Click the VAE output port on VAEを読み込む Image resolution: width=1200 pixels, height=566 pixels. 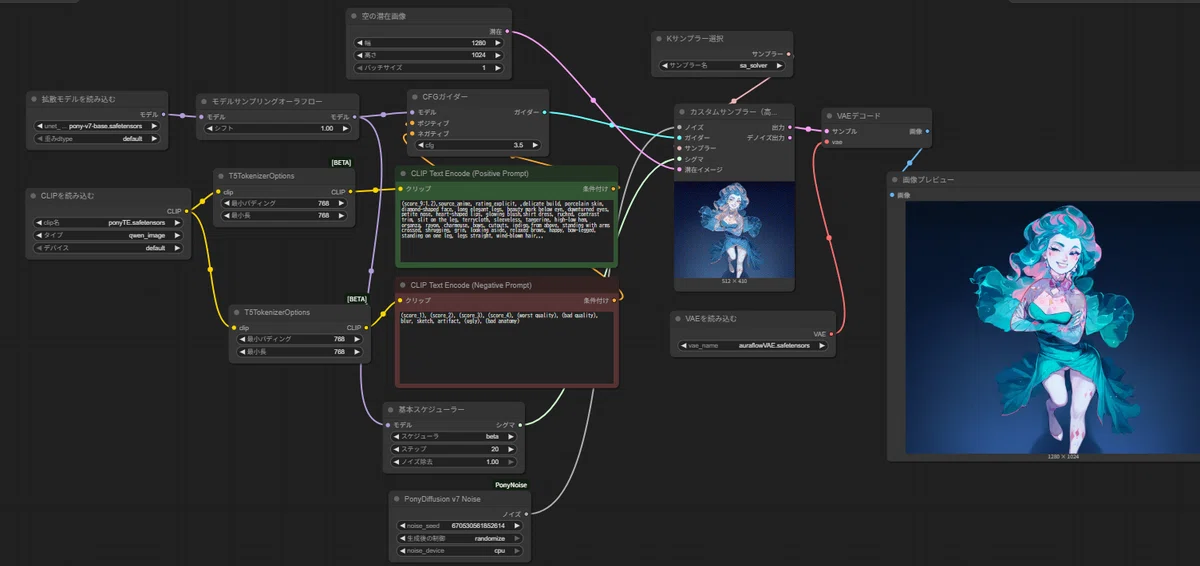(832, 333)
